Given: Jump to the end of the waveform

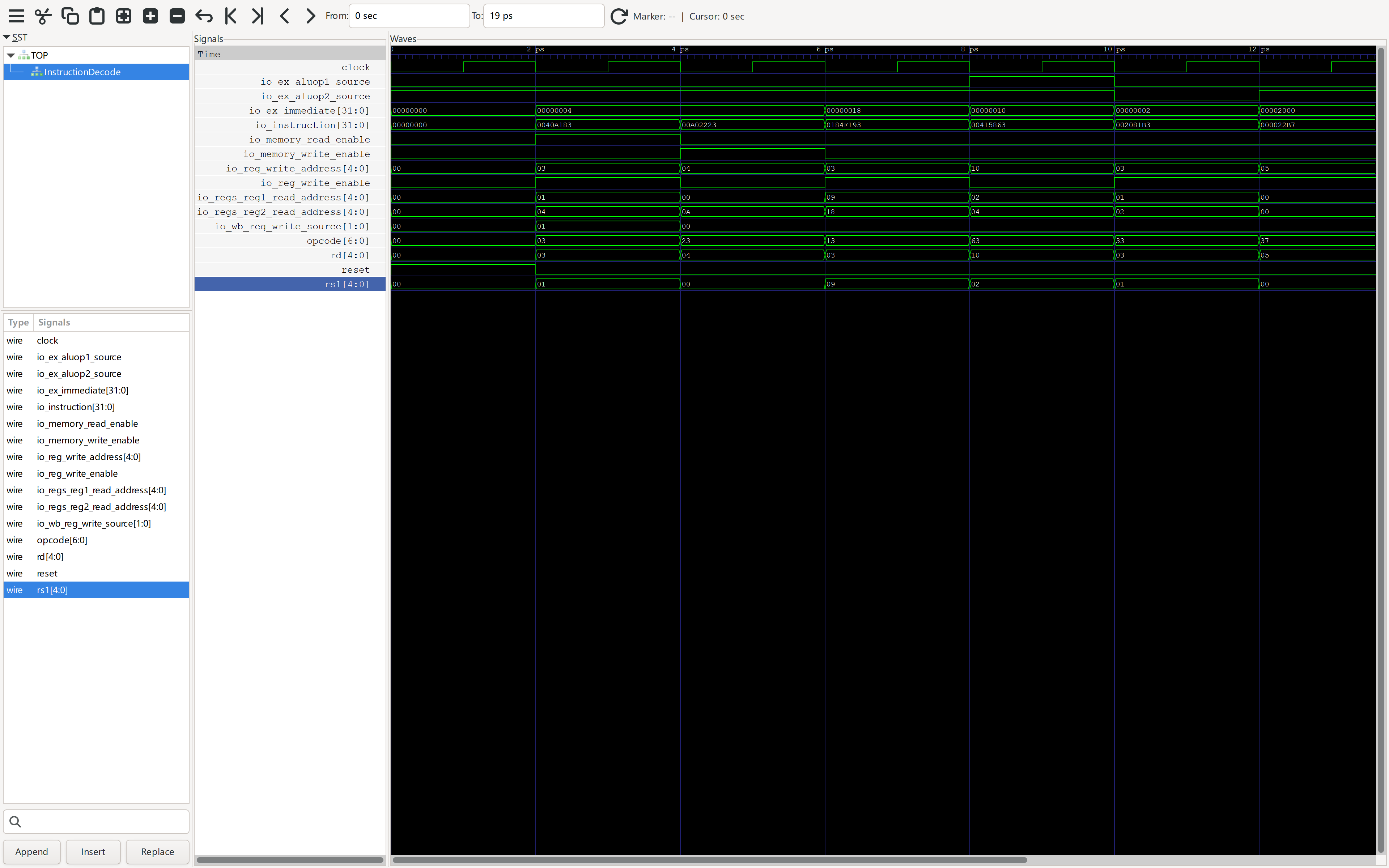Looking at the screenshot, I should tap(258, 16).
